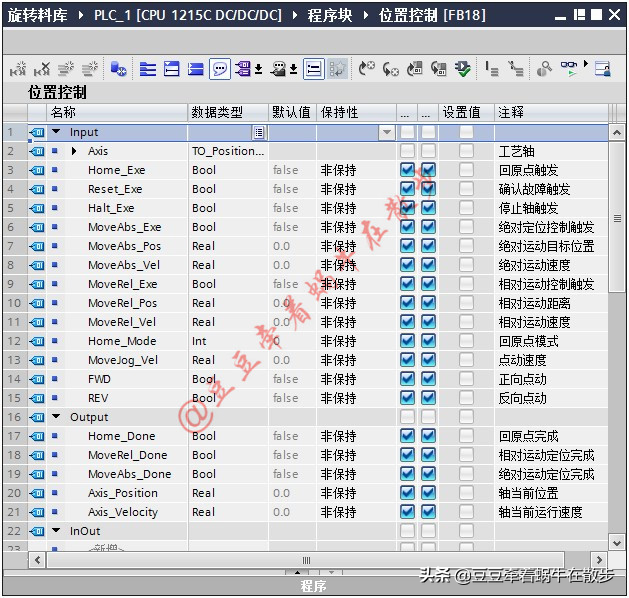Click the network comments display icon
Viewport: 629px width, 598px height.
pos(278,69)
